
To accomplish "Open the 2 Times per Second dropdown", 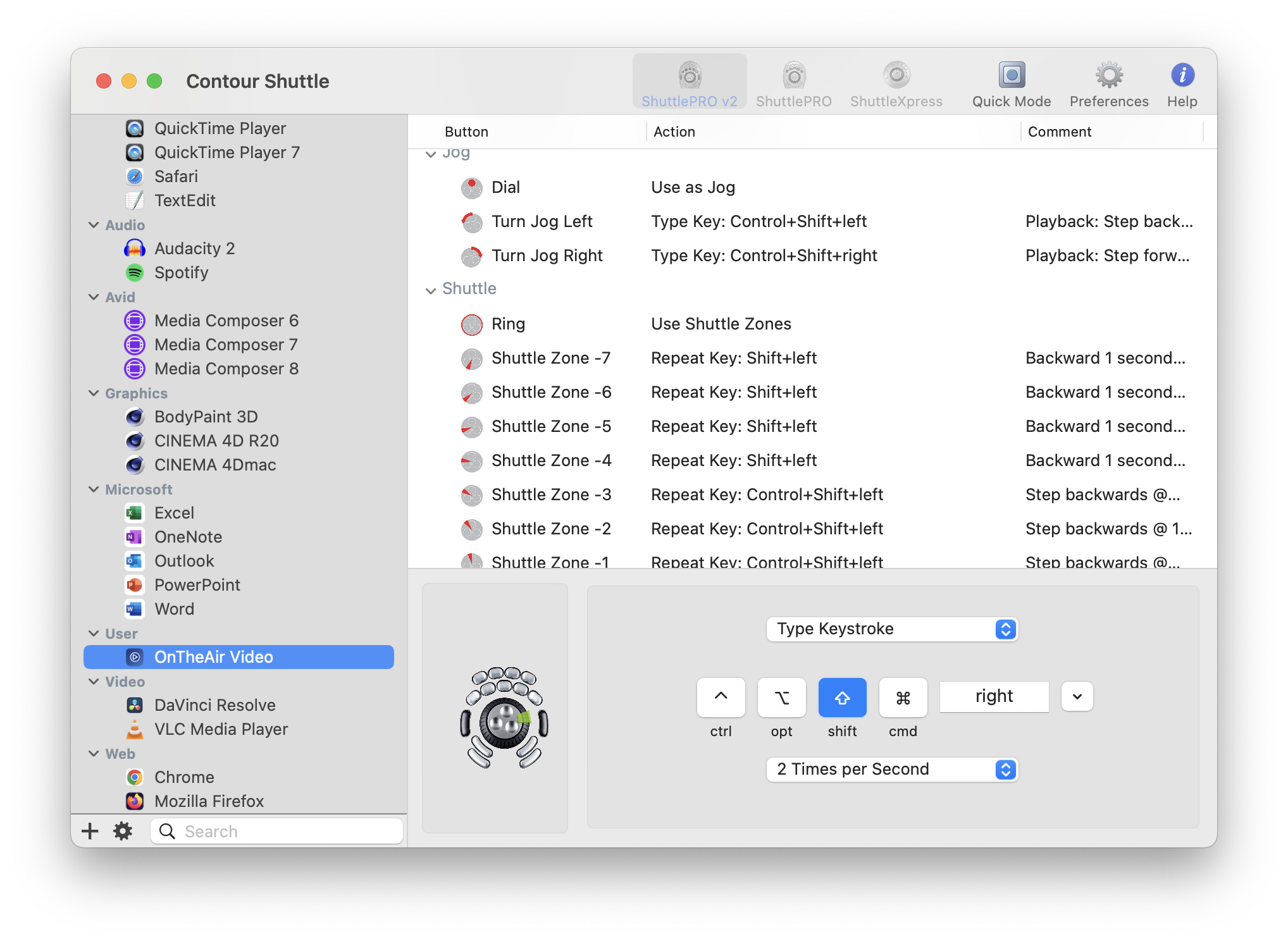I will point(892,770).
